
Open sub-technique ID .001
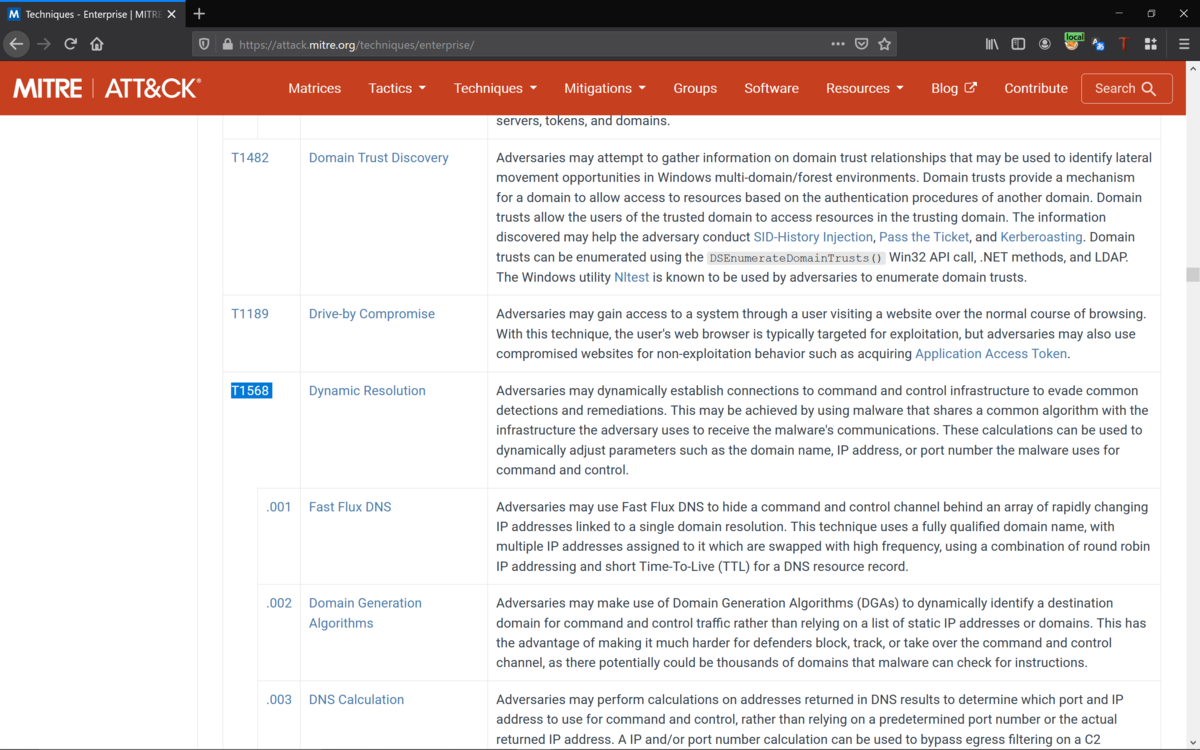tap(279, 506)
